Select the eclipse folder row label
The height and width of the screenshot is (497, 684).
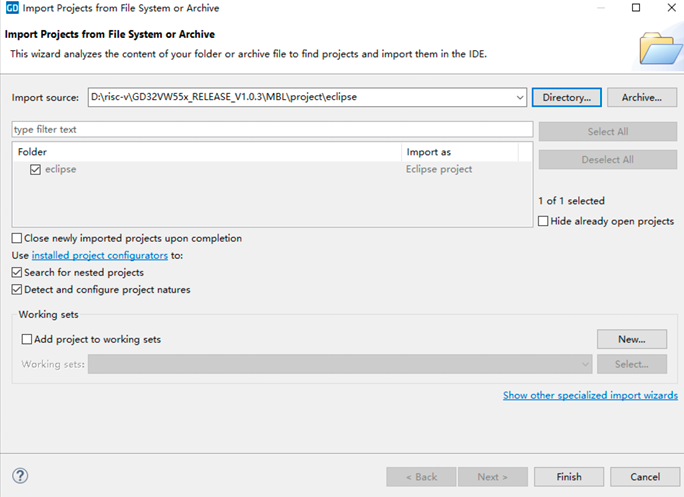pyautogui.click(x=61, y=169)
